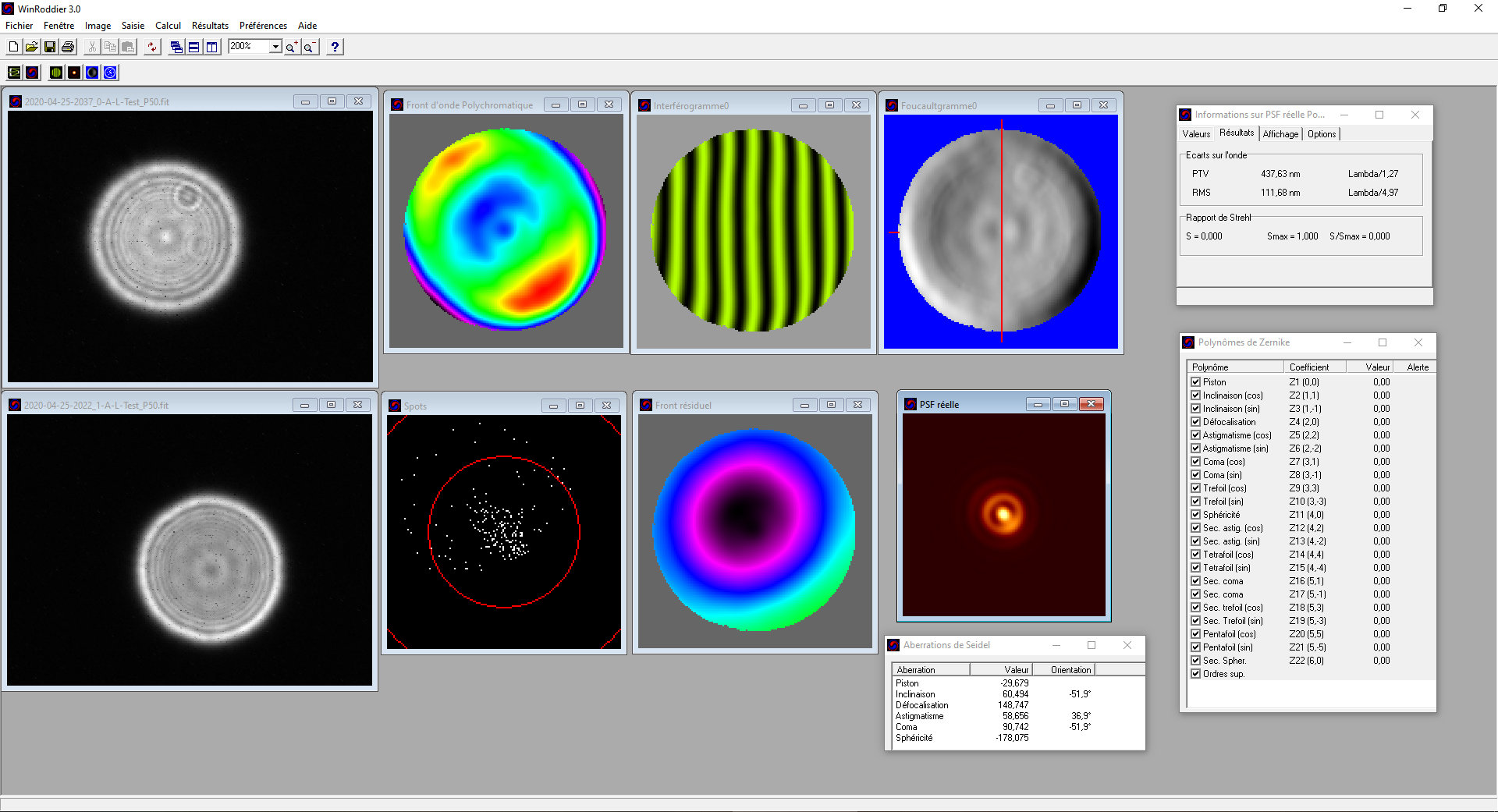This screenshot has width=1498, height=812.
Task: Click the copy icon in the toolbar
Action: (x=110, y=47)
